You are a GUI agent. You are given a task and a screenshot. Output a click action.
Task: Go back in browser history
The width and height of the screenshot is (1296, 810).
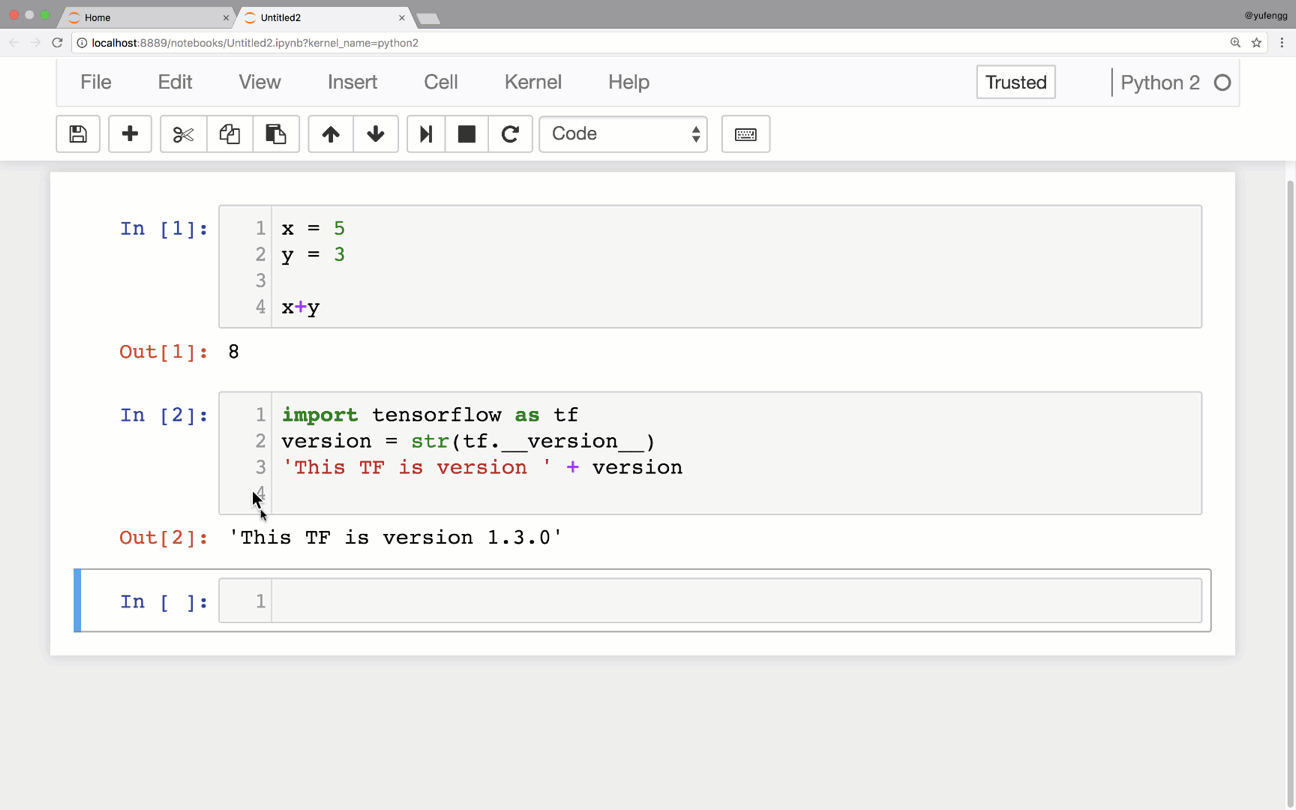click(x=14, y=43)
